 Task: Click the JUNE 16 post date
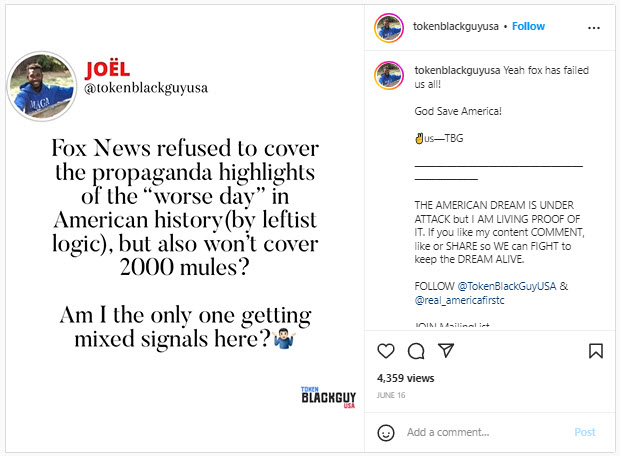[x=391, y=396]
